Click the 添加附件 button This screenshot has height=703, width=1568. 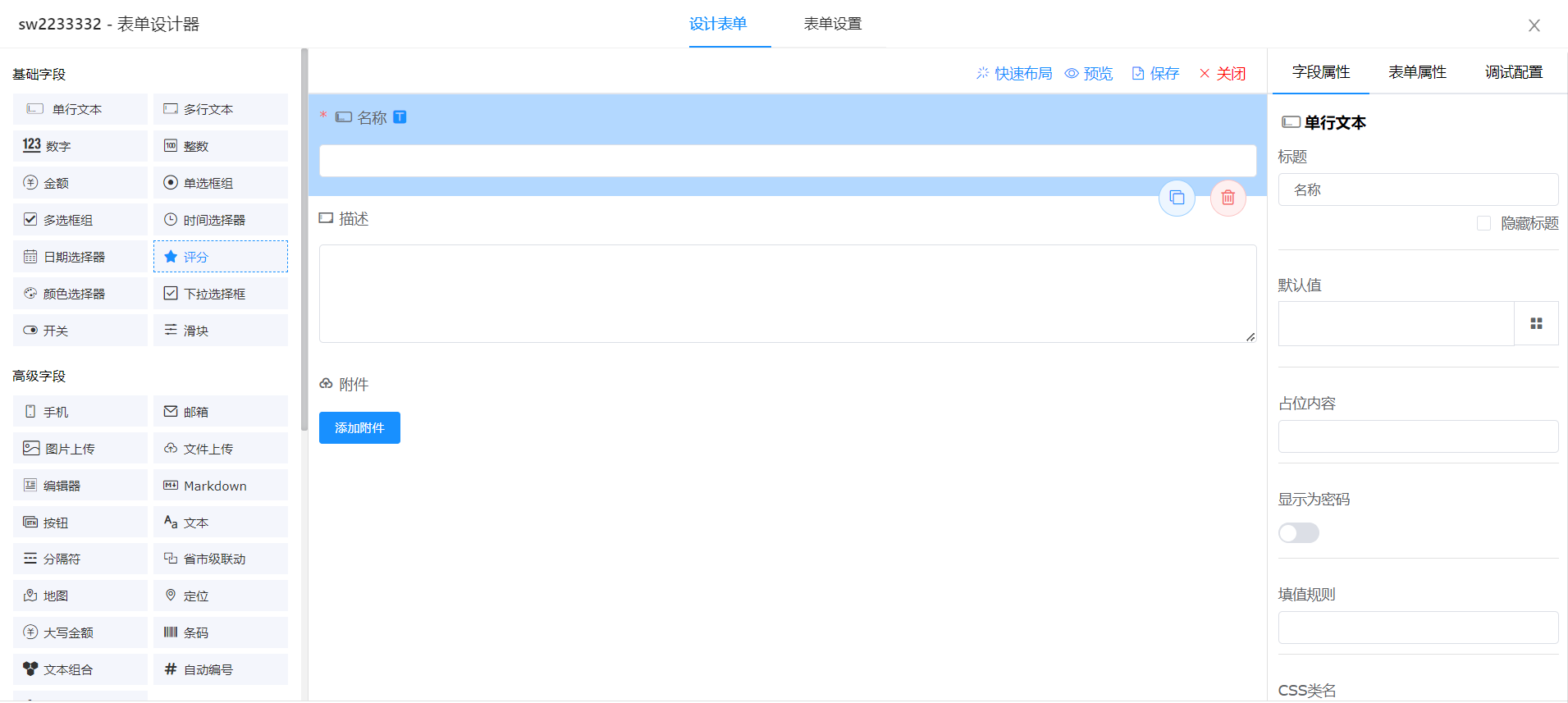click(x=359, y=428)
